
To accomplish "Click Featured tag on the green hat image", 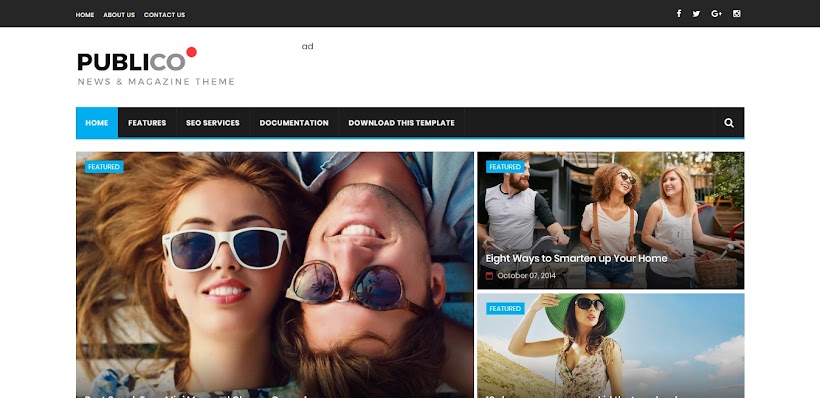I will pos(505,309).
